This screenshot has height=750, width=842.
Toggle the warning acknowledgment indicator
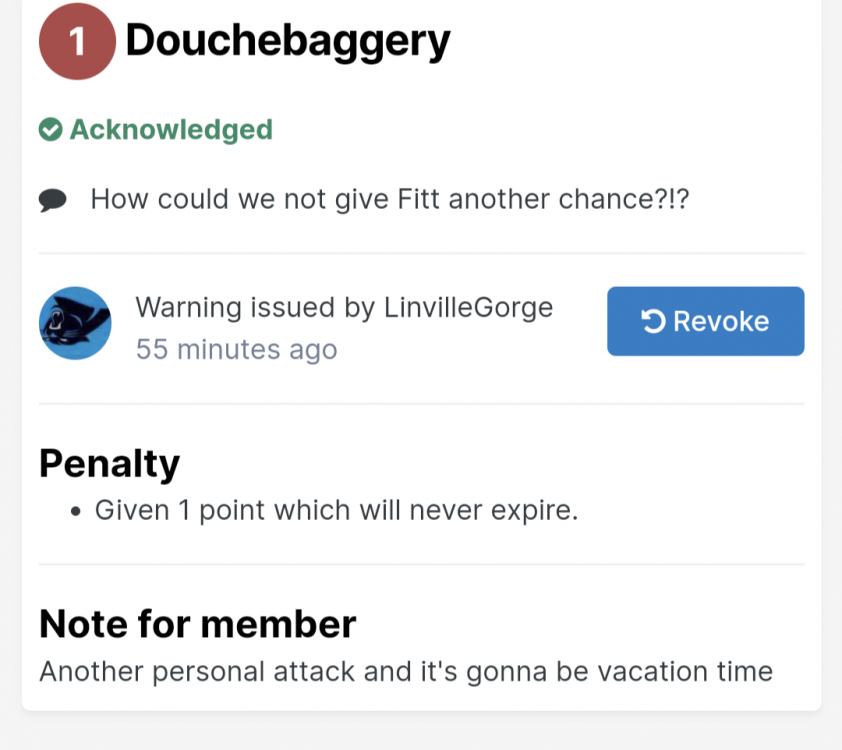click(x=155, y=129)
